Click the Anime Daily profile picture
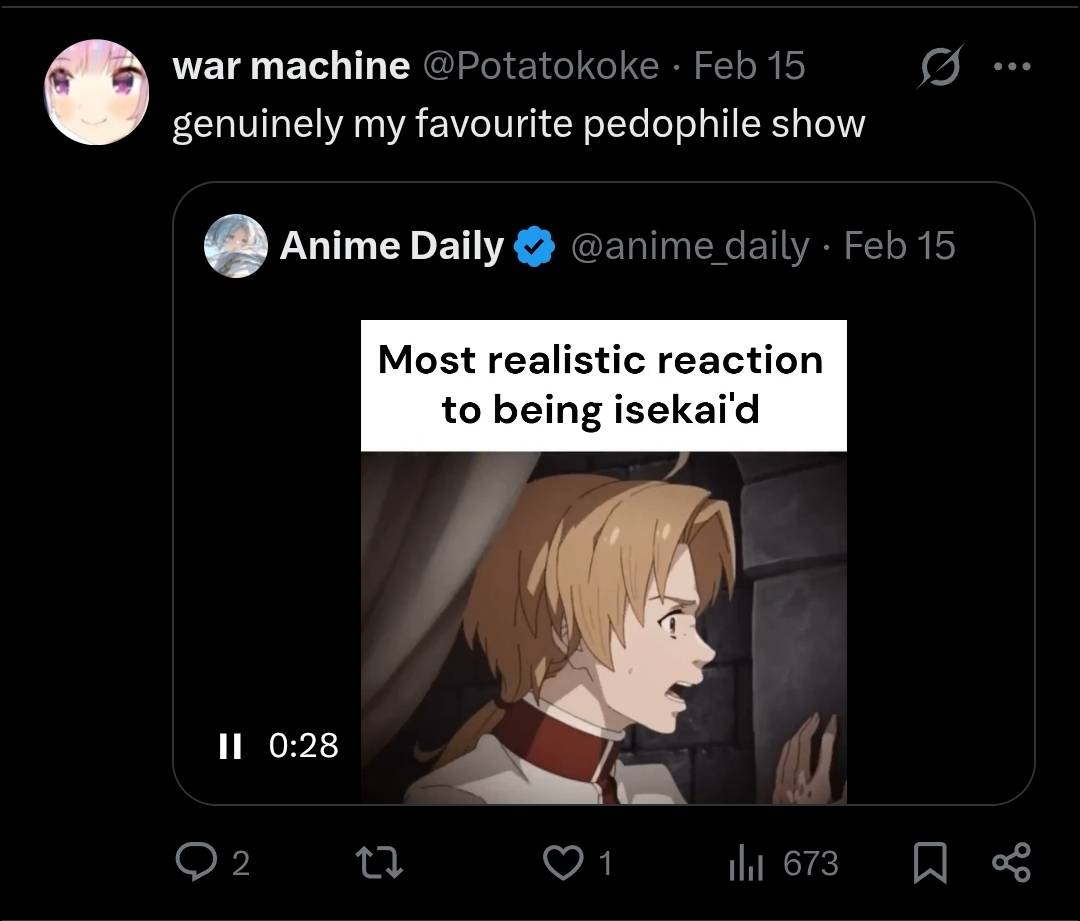1080x921 pixels. click(x=236, y=246)
